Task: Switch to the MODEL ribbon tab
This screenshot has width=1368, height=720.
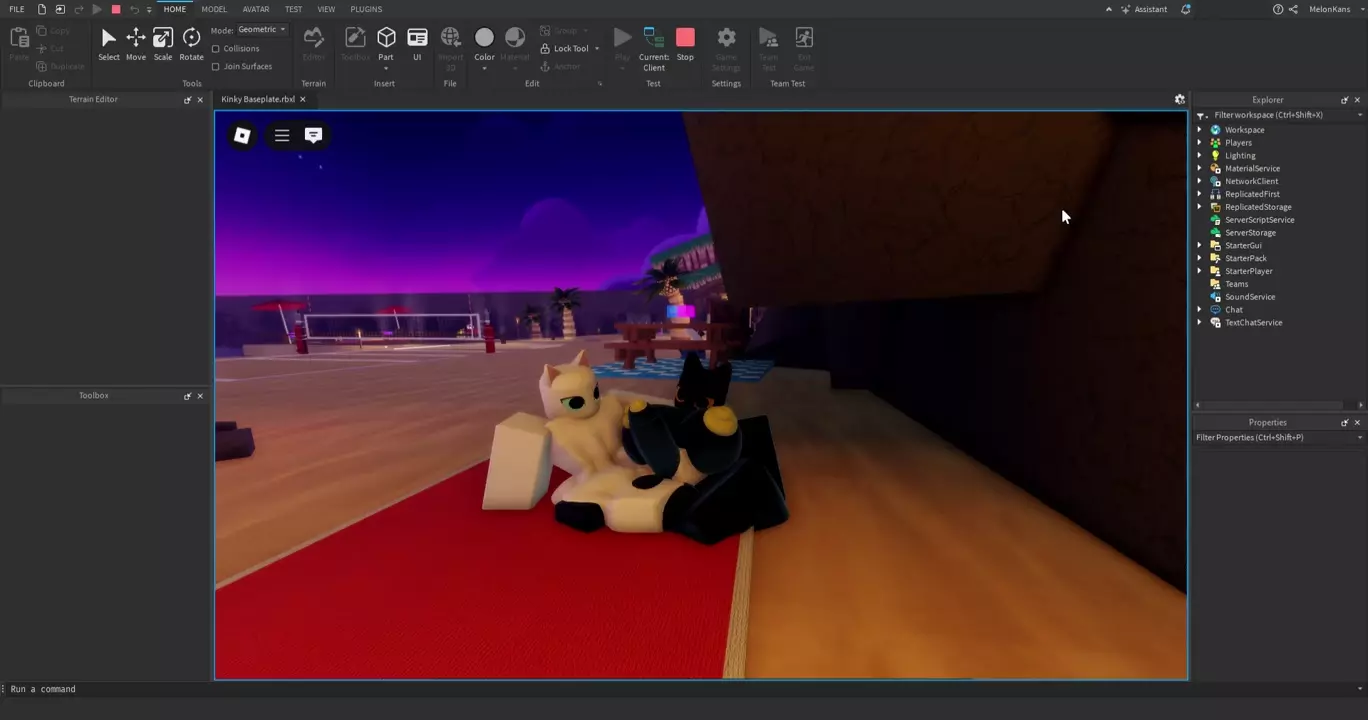Action: click(x=214, y=9)
